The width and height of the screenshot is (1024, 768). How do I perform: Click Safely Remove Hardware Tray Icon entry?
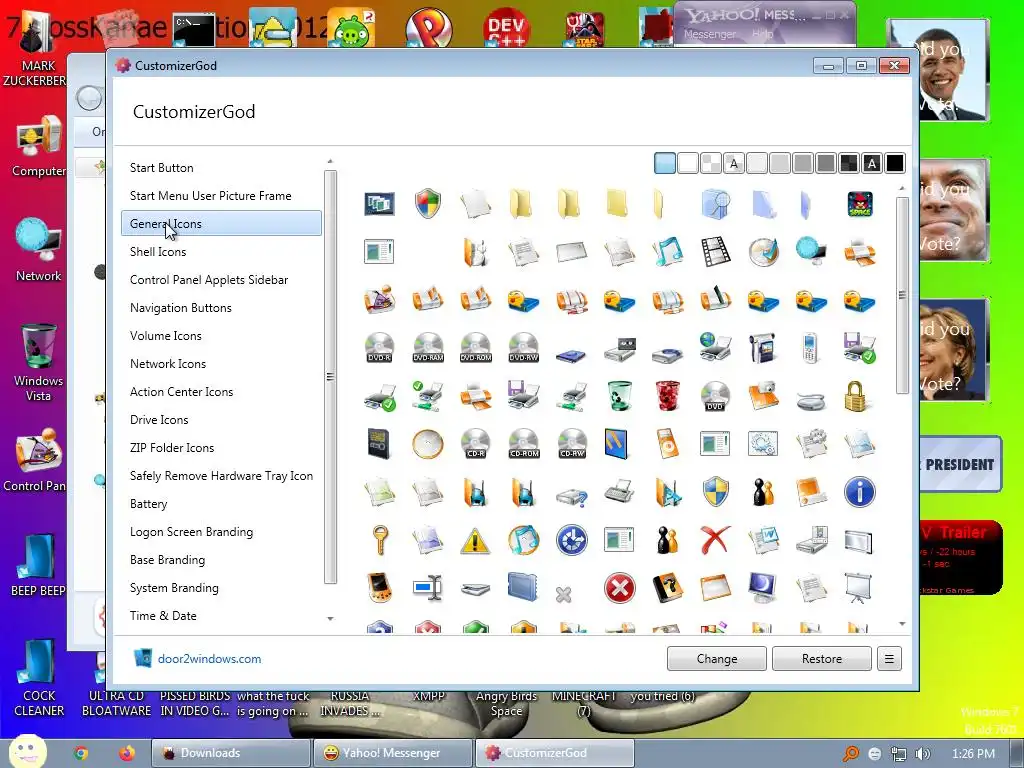coord(221,476)
